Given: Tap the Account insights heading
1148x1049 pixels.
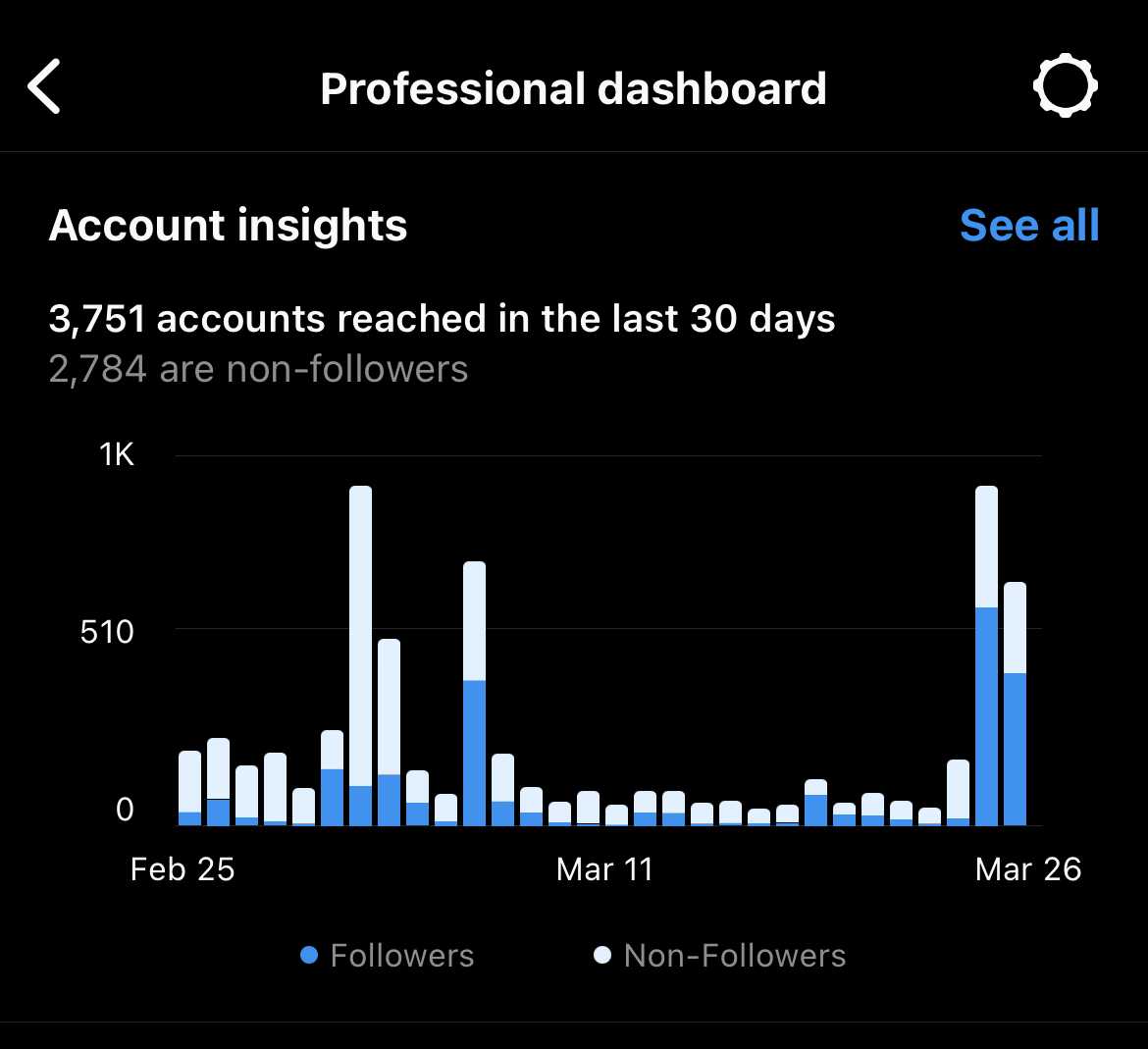Looking at the screenshot, I should click(228, 226).
